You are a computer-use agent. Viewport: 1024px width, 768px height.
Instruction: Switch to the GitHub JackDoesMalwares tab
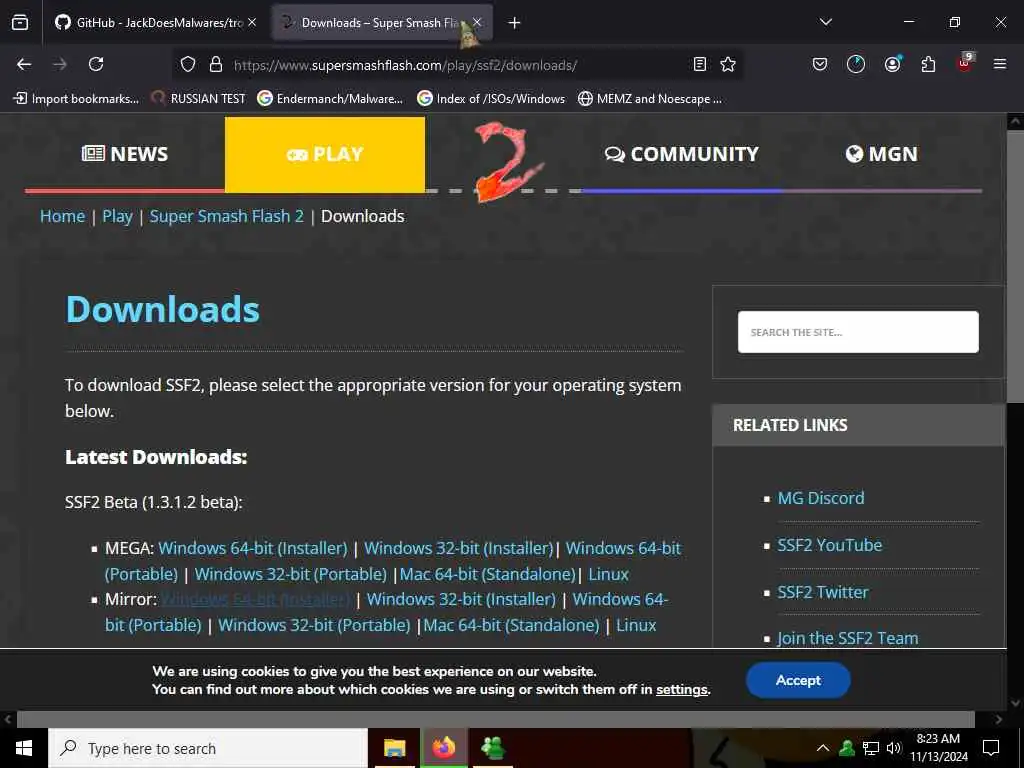(157, 23)
